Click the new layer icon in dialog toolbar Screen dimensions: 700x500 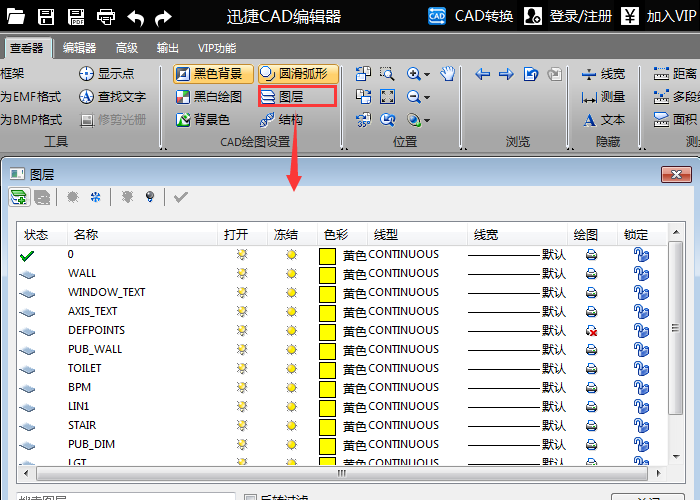[18, 198]
